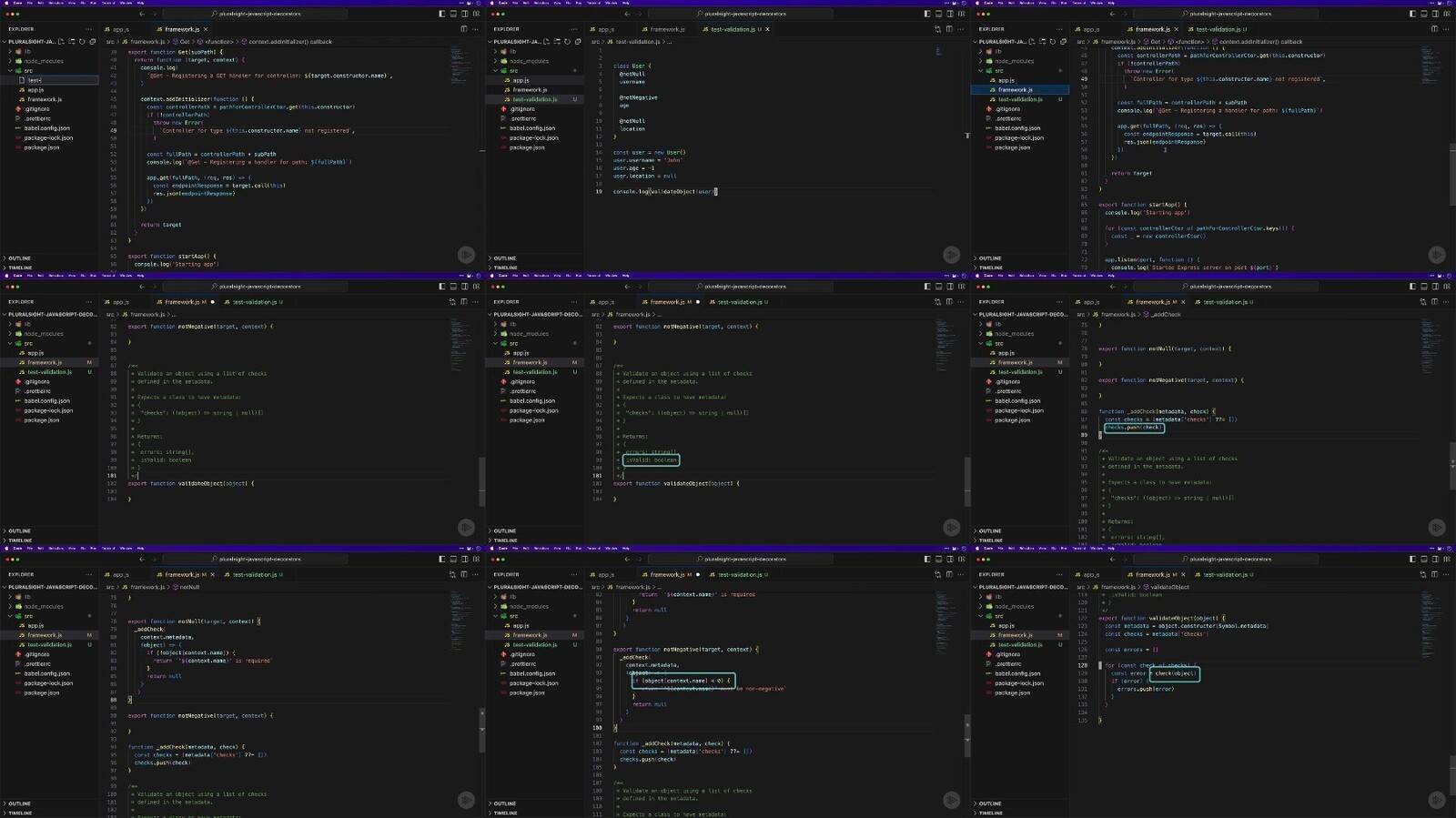Switch to app.js tab in top-middle window

tap(605, 29)
